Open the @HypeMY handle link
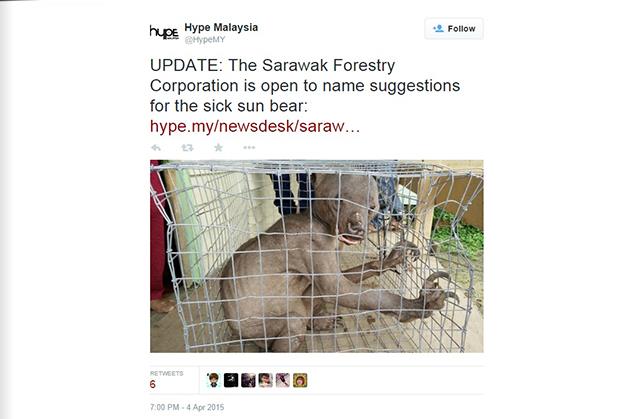Viewport: 620px width, 419px height. click(205, 40)
